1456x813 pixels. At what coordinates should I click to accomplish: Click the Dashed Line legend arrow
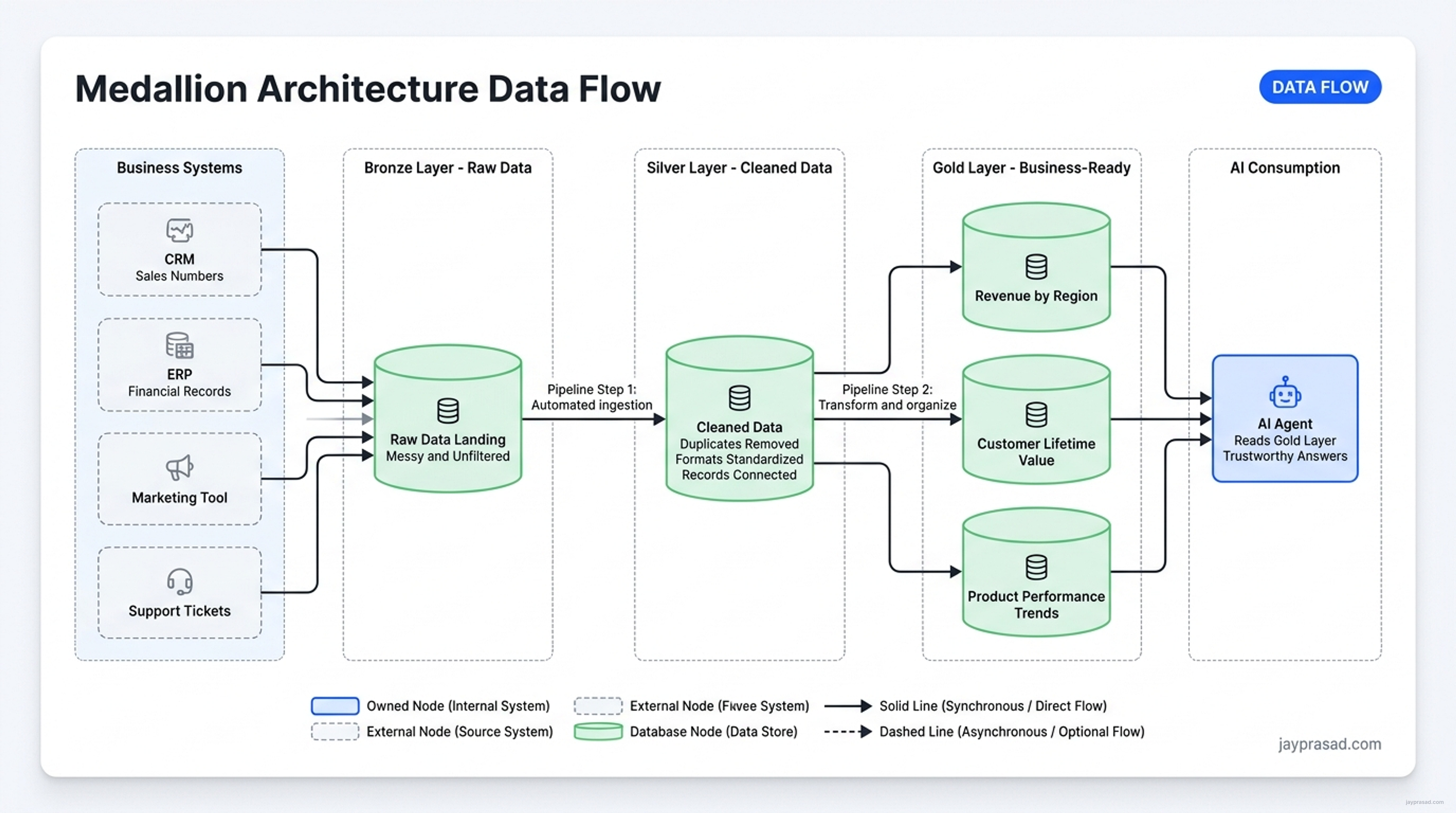tap(848, 731)
